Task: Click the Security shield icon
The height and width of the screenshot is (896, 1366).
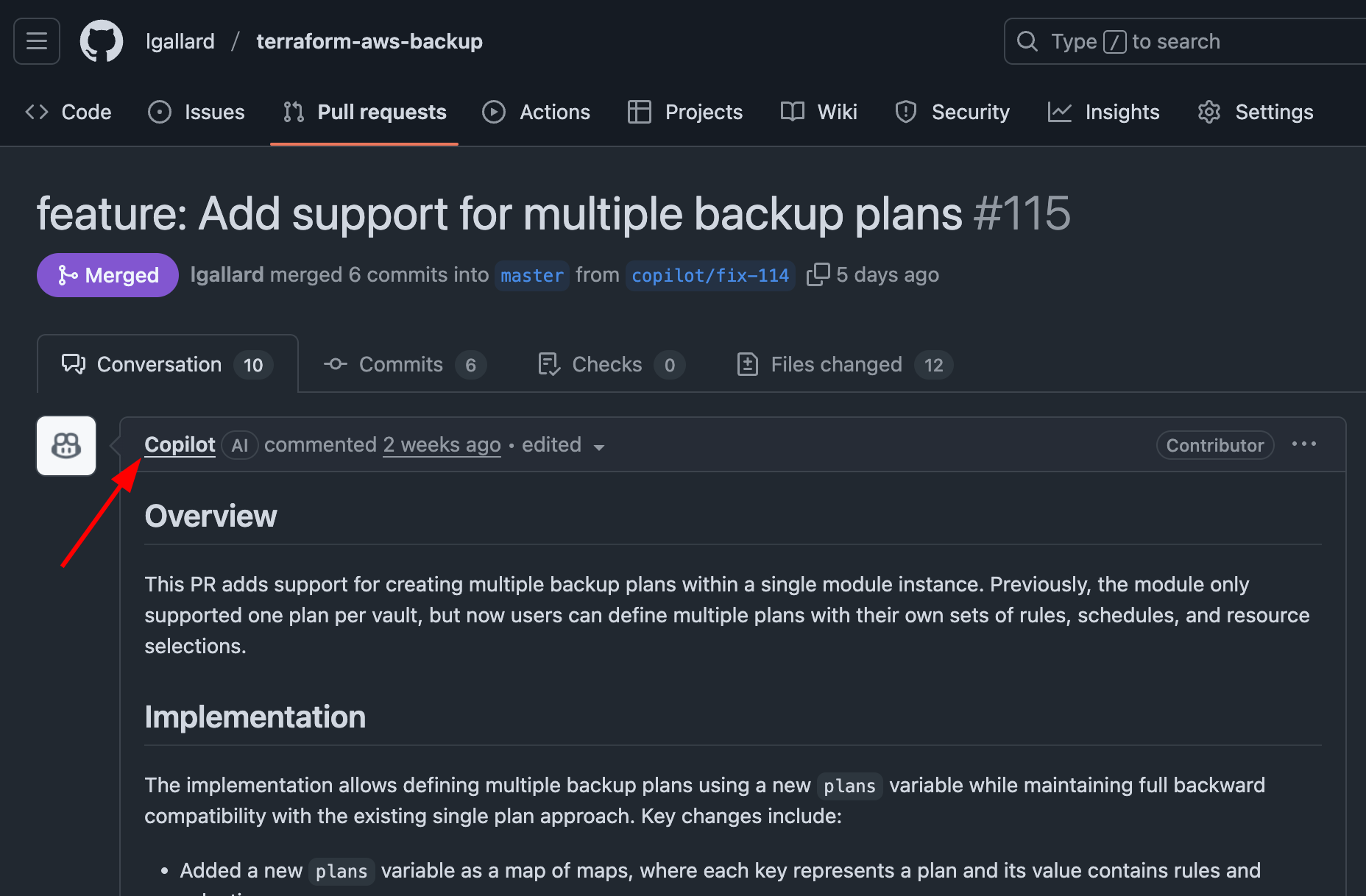Action: pos(906,112)
